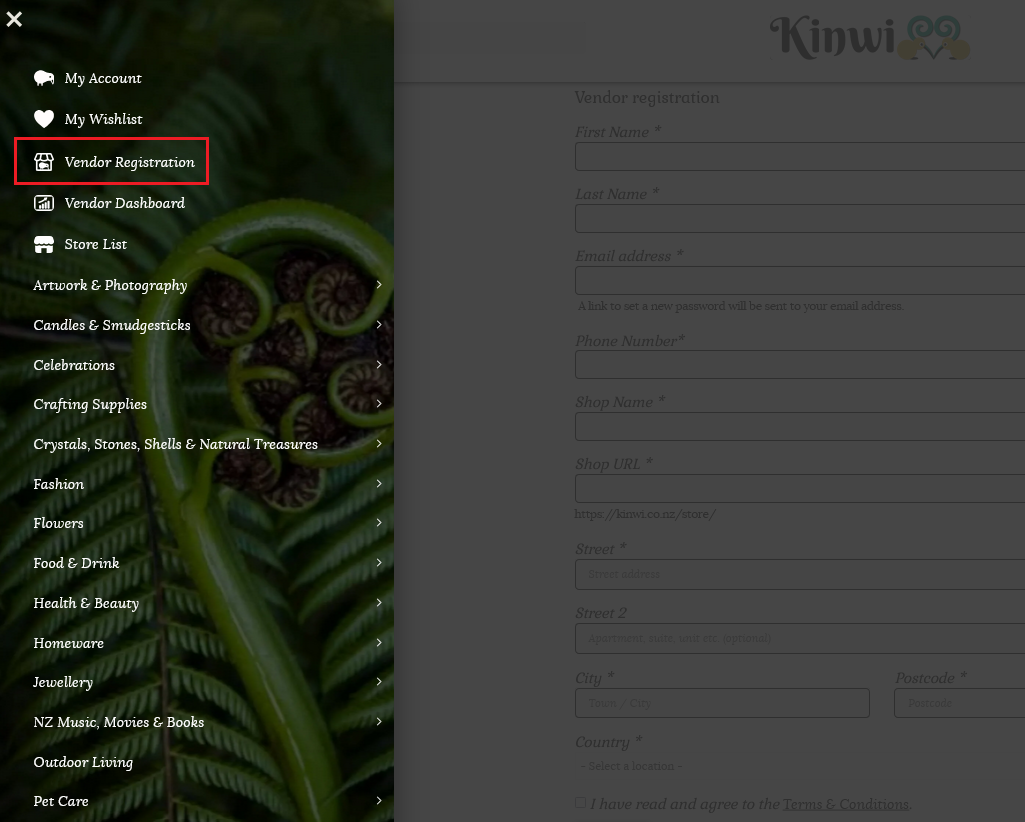
Task: Expand the Candles & Smudgesticks chevron
Action: coord(379,325)
